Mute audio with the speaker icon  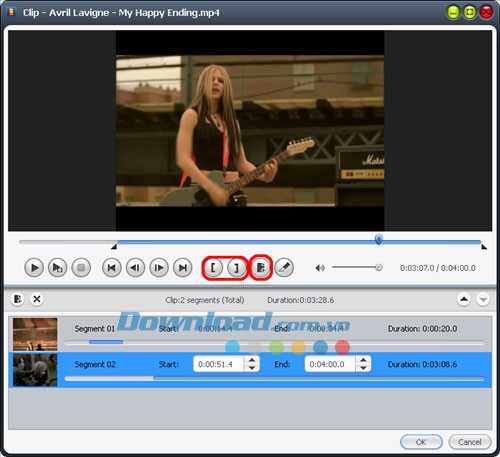[x=320, y=268]
